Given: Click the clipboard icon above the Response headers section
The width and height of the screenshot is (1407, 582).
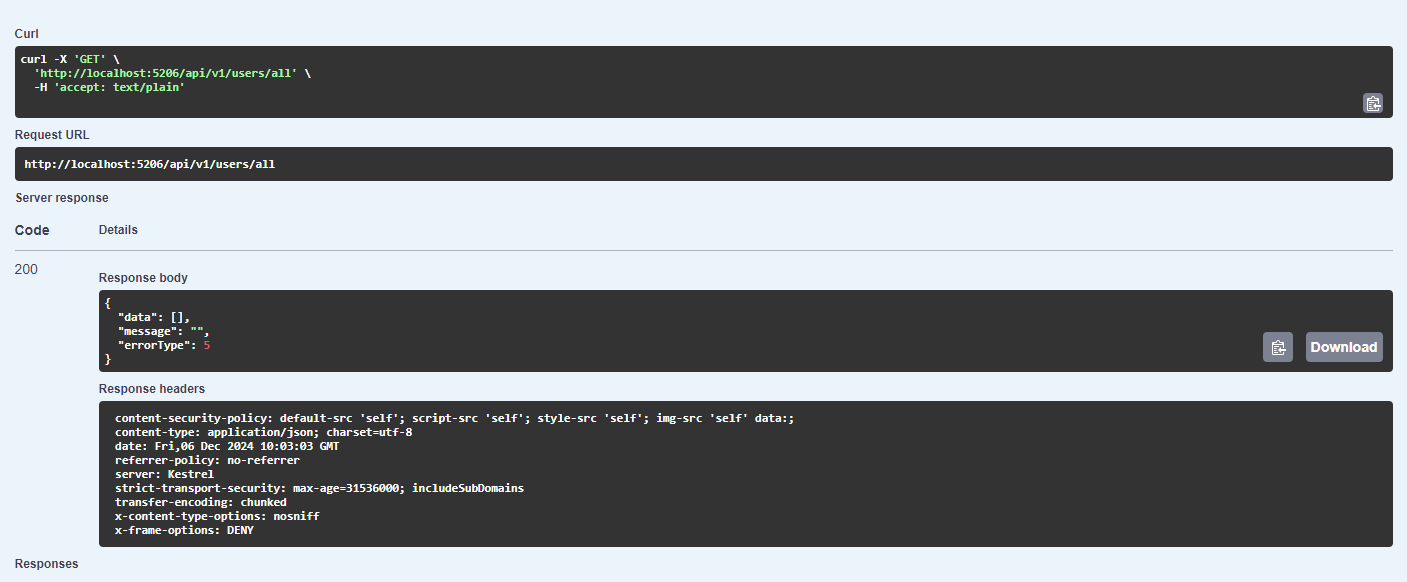Looking at the screenshot, I should pos(1278,346).
